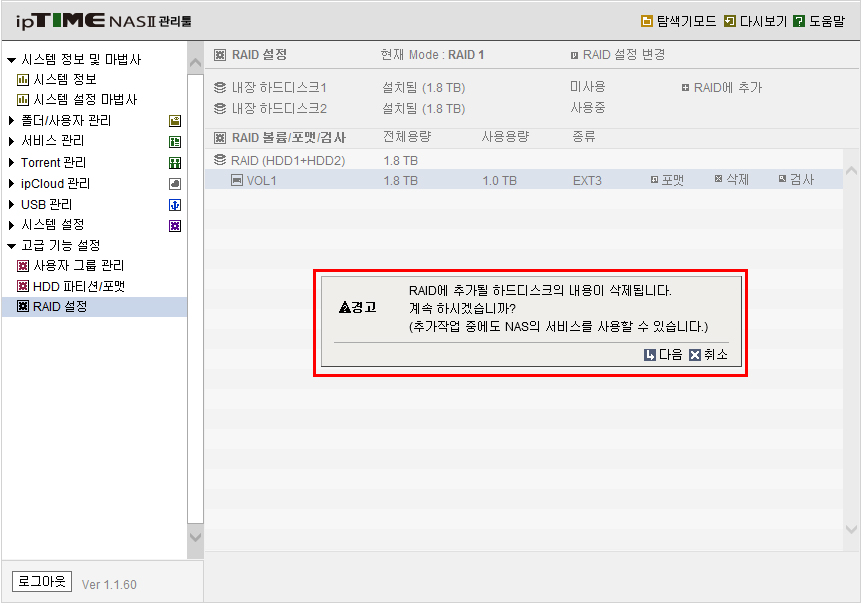Viewport: 866px width, 606px height.
Task: Click the RAID에 추가 link
Action: point(722,87)
